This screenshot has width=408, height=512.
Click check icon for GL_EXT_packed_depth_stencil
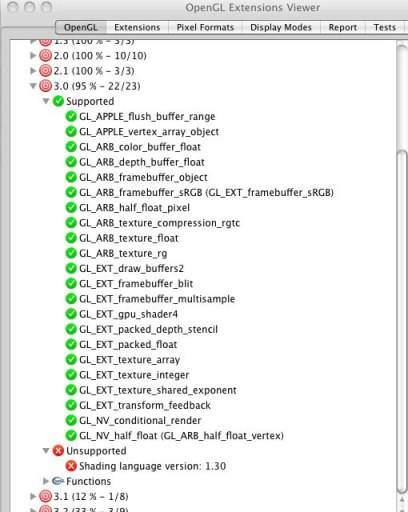pos(71,329)
